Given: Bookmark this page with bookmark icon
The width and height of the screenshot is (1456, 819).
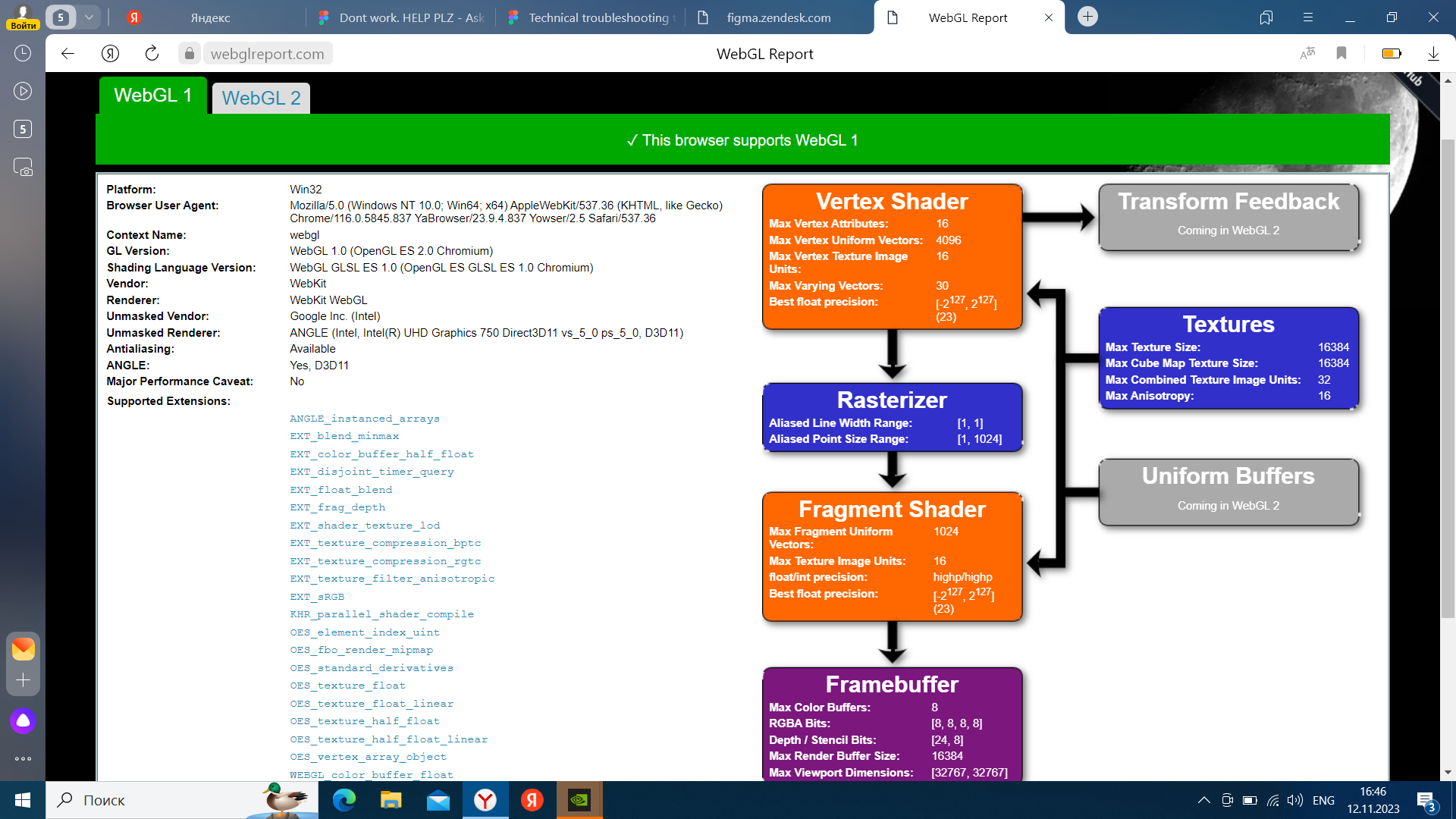Looking at the screenshot, I should point(1341,53).
